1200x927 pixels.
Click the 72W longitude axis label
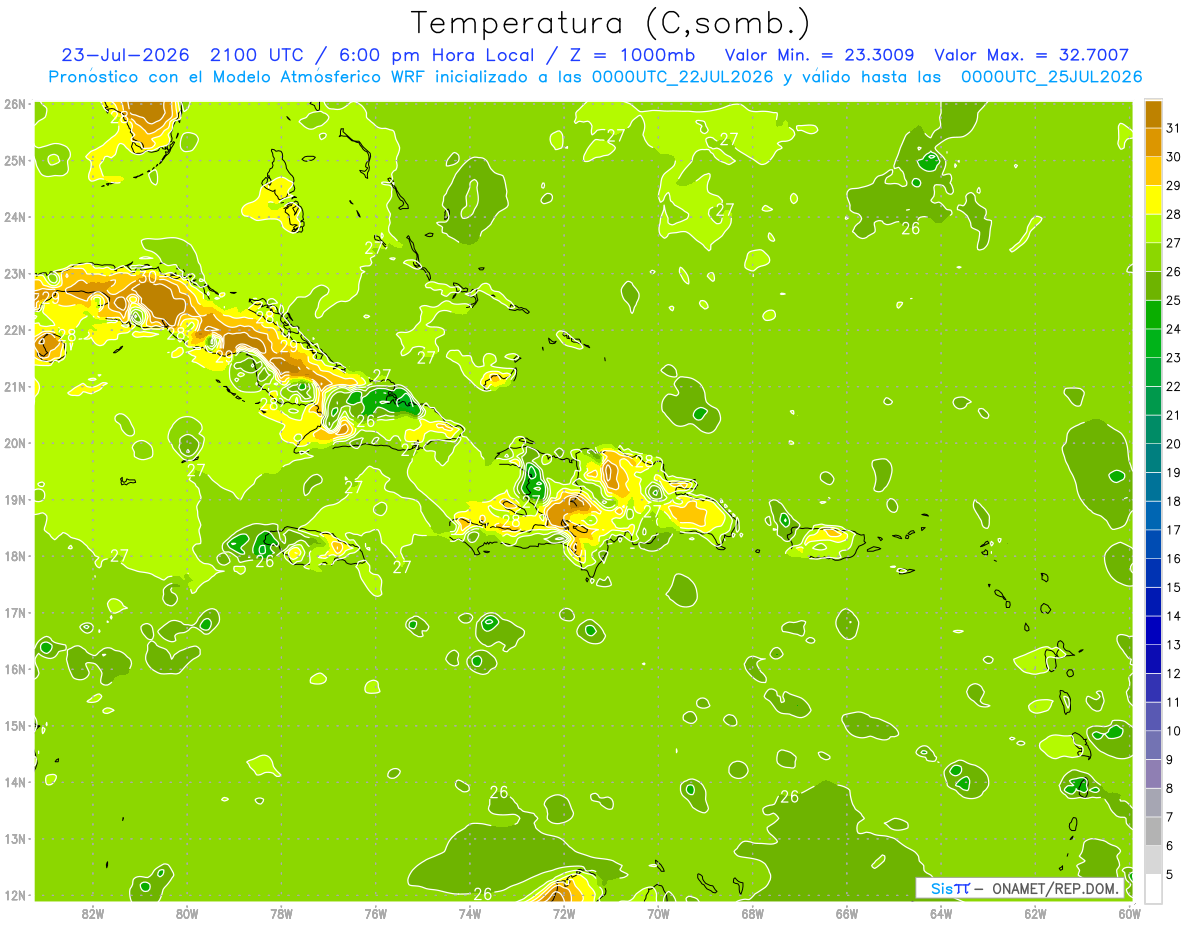point(564,913)
